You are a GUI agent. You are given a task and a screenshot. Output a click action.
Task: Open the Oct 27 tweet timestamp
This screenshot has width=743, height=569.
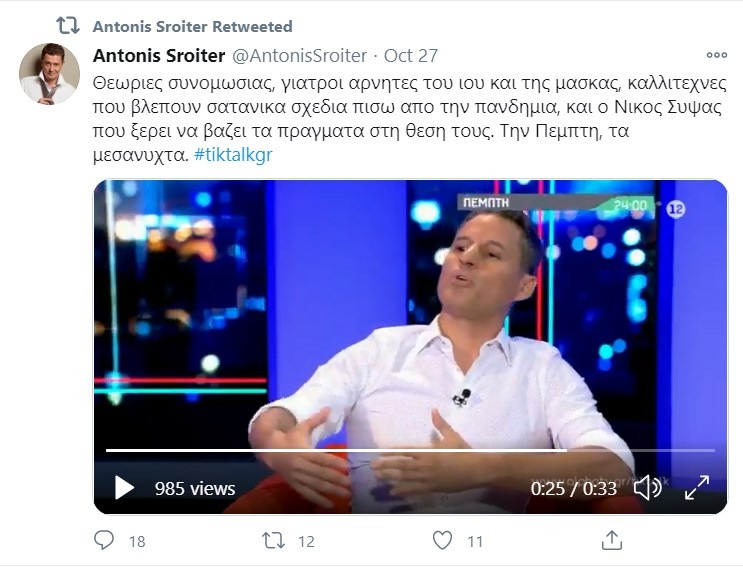pyautogui.click(x=411, y=56)
